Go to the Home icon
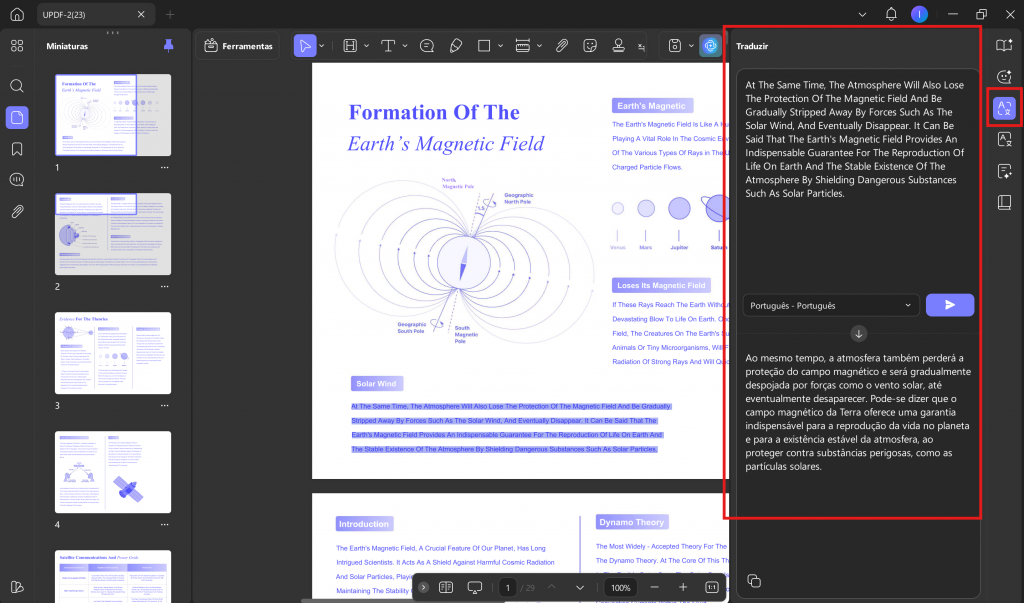This screenshot has height=603, width=1024. pos(17,14)
